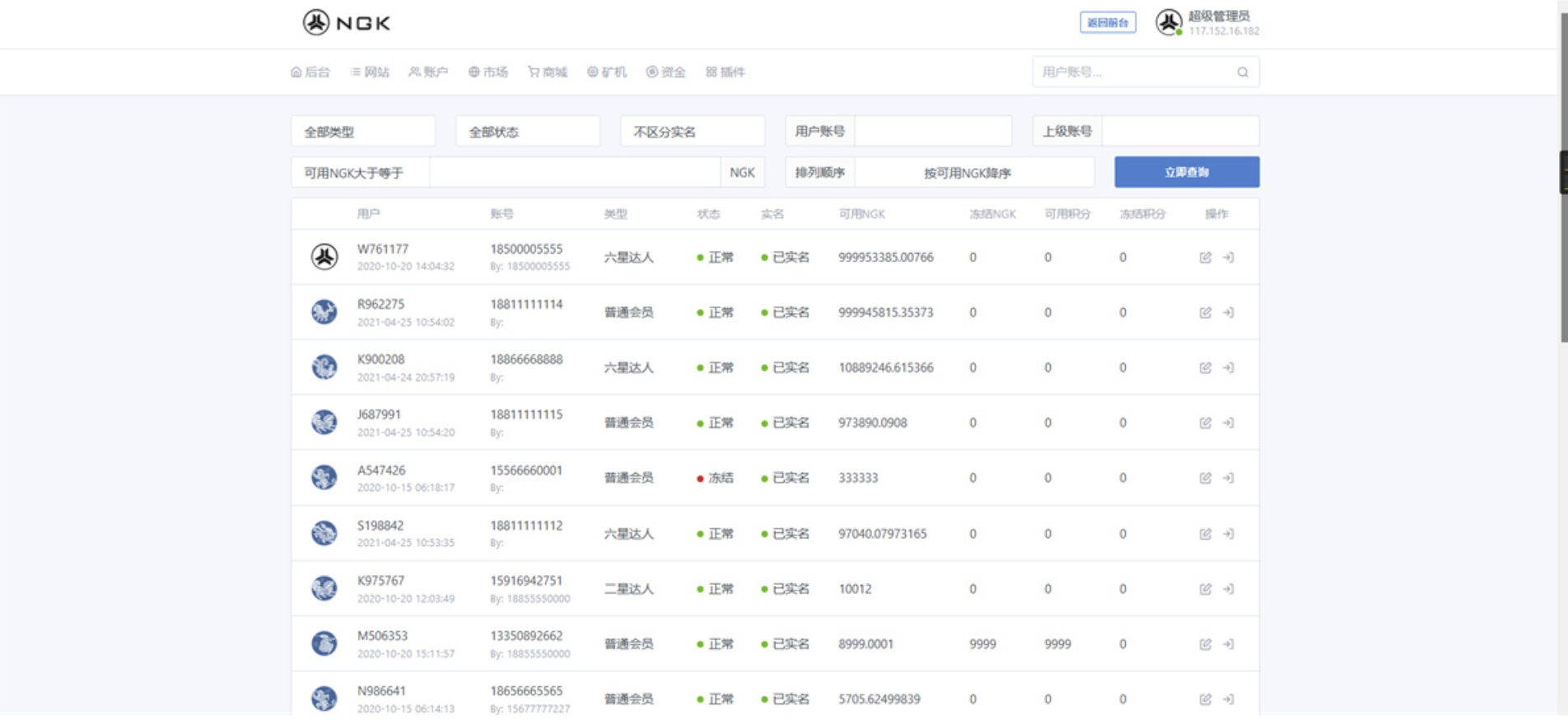Click the NGK logo in the header

347,22
